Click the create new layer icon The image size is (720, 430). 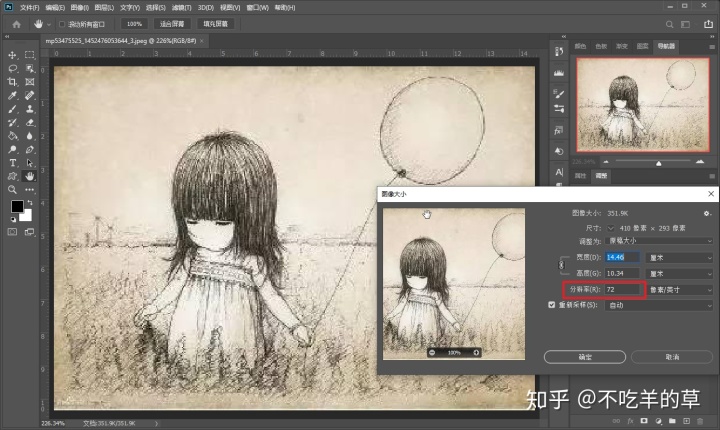[686, 421]
